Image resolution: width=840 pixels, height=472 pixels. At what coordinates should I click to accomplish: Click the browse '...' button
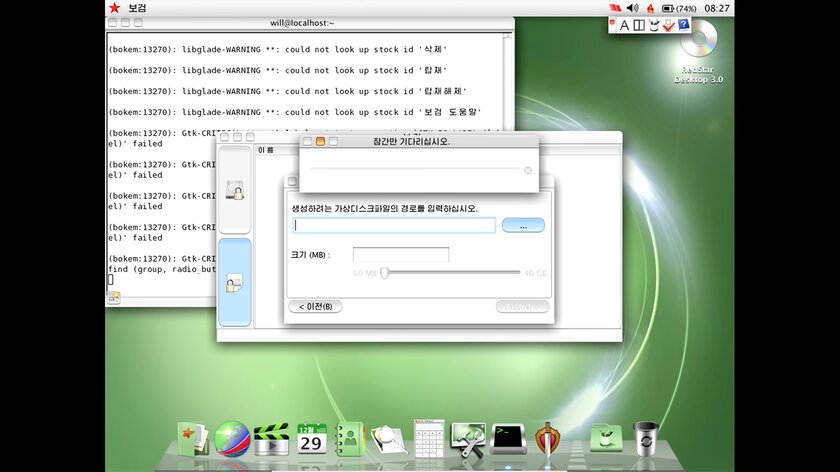click(523, 226)
